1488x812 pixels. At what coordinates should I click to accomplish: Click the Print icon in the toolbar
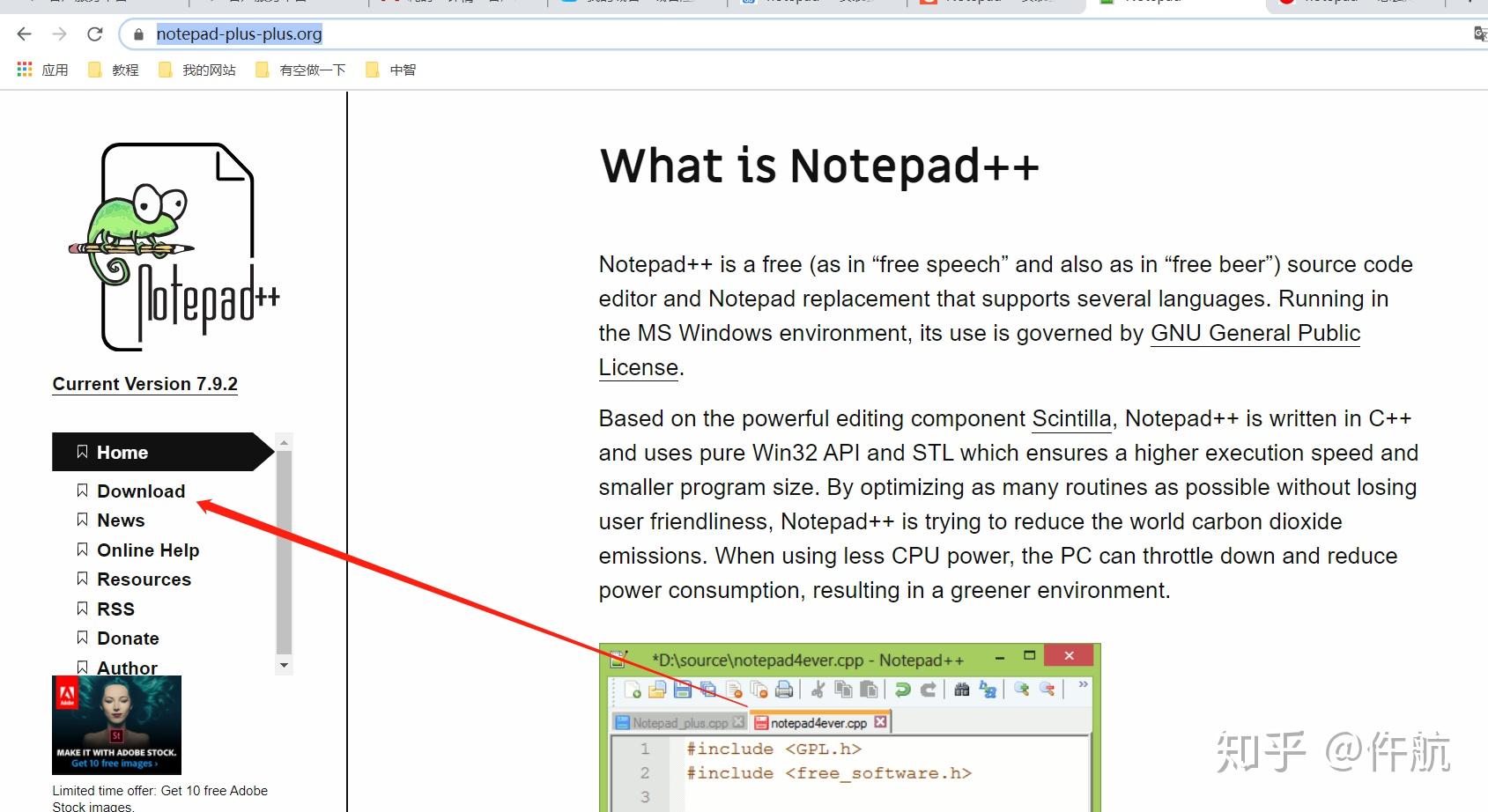(783, 689)
